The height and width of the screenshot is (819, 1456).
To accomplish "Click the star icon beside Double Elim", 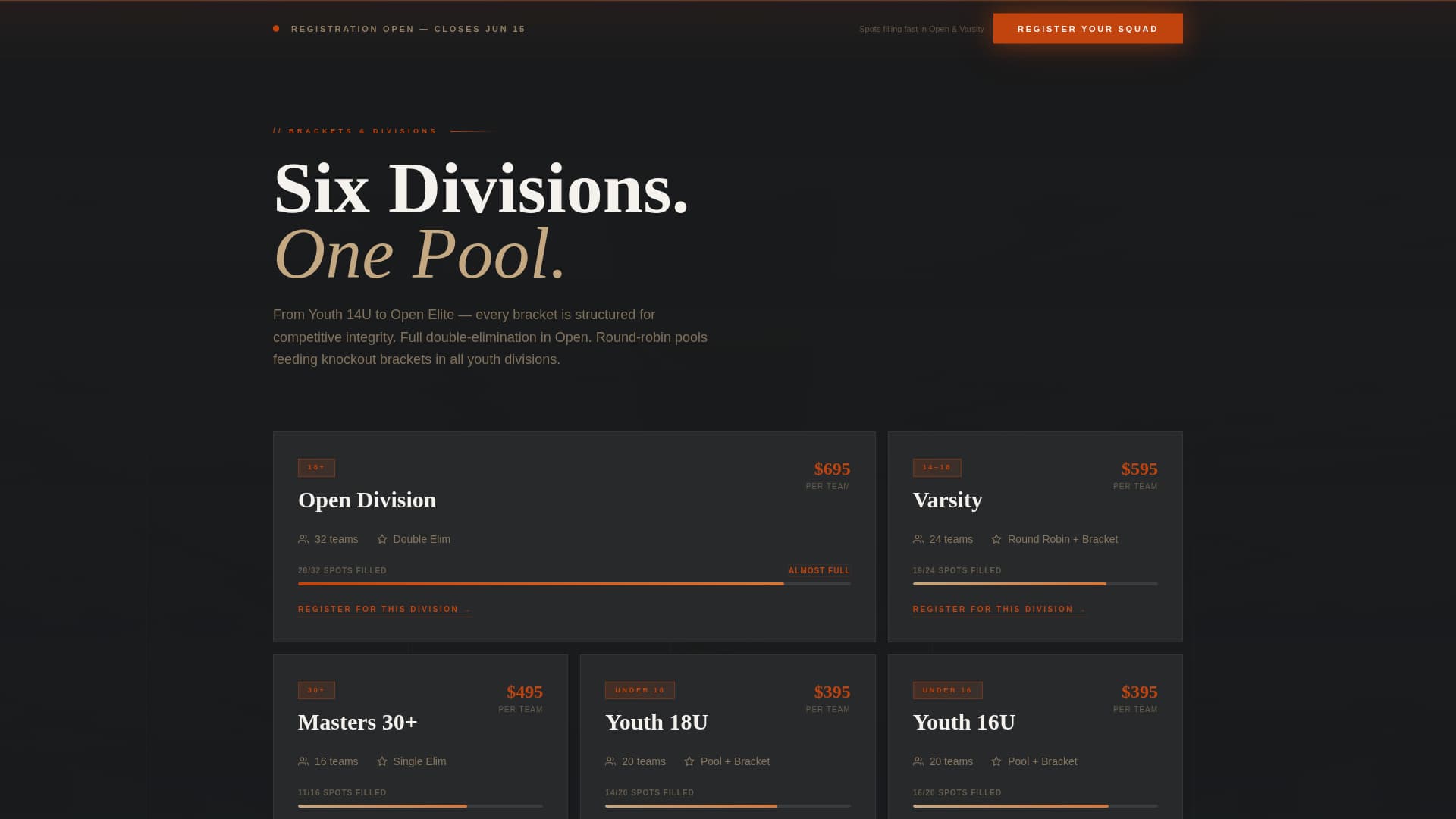I will coord(382,539).
